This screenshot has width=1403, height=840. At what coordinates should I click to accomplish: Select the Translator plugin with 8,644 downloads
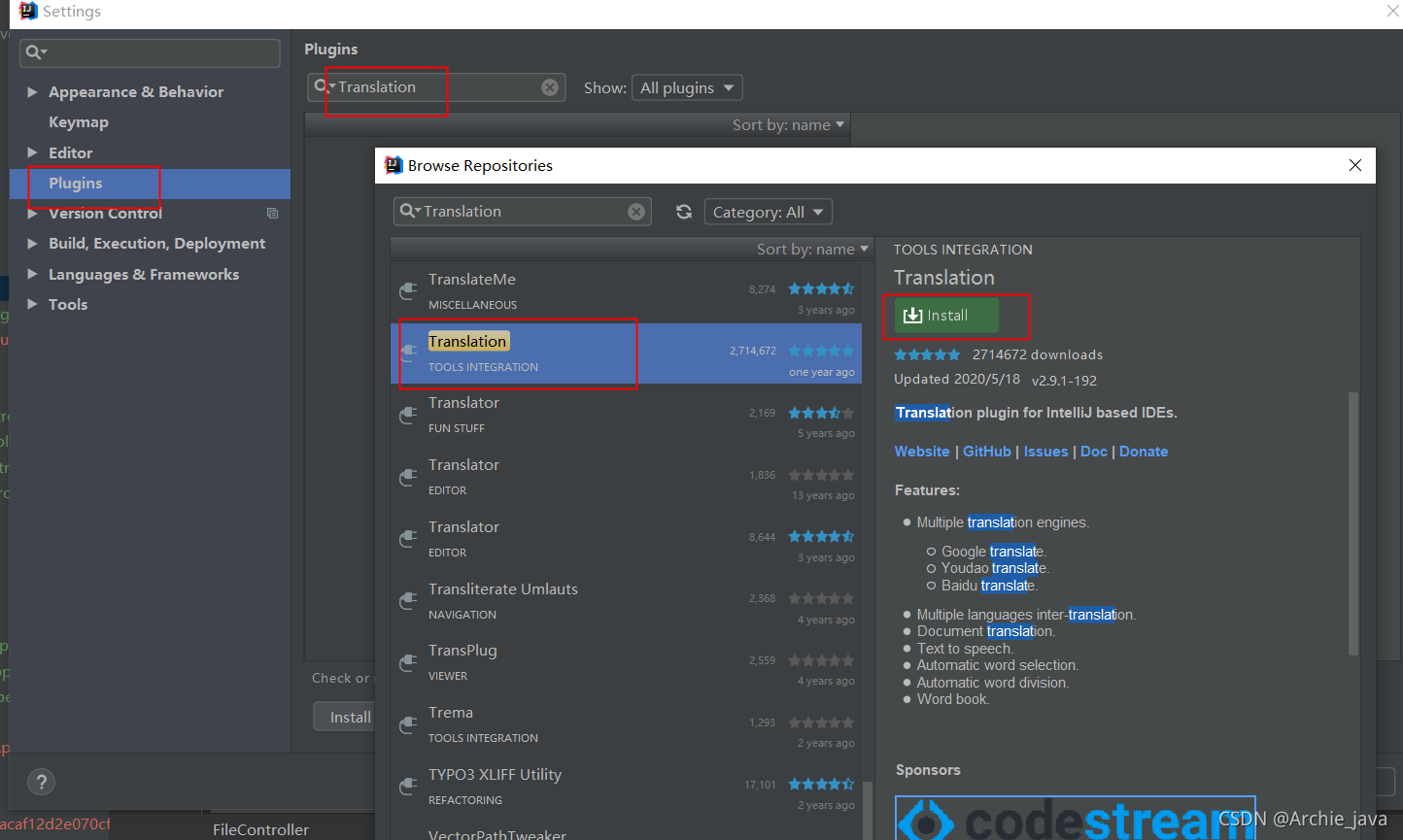tap(626, 540)
